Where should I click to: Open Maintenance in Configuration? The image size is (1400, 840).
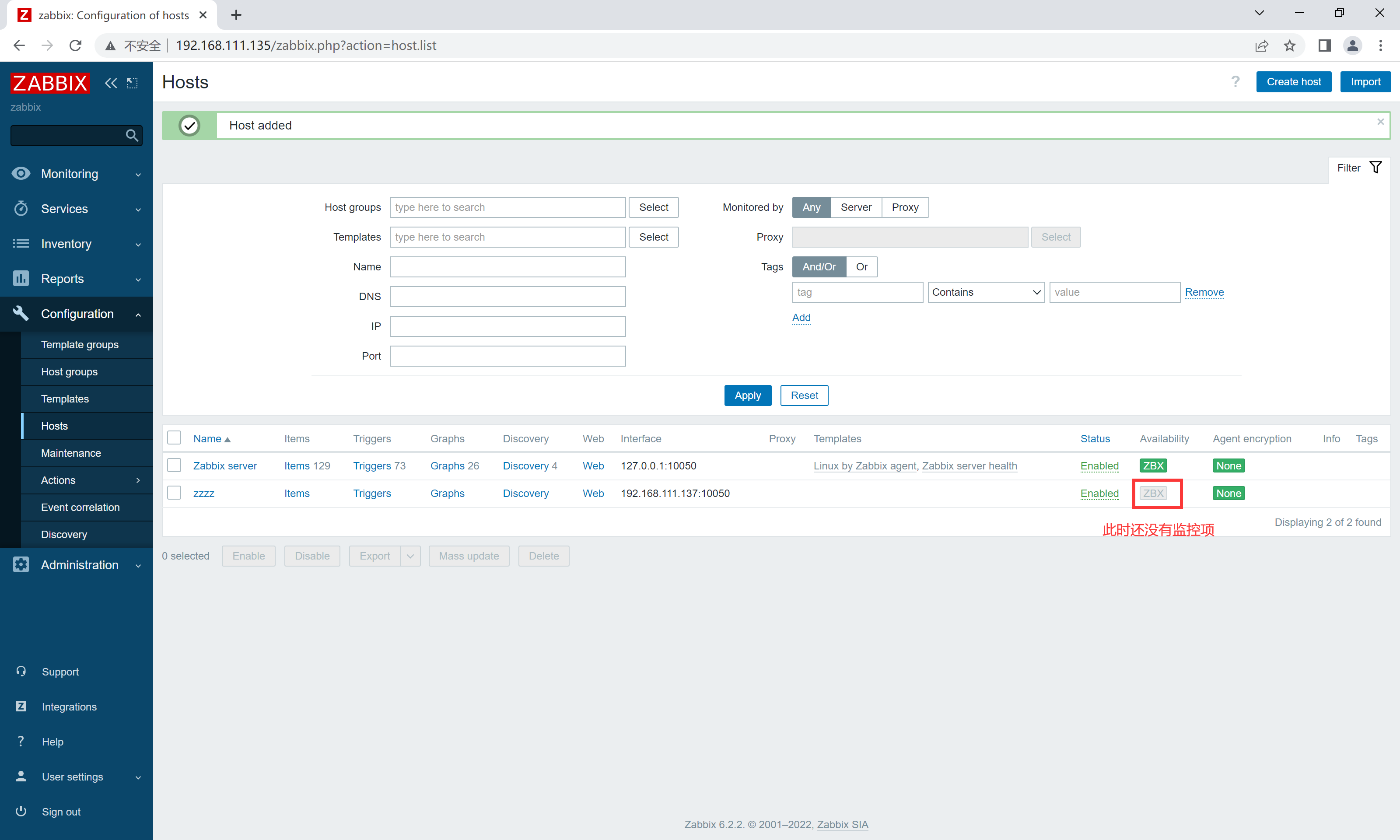71,453
